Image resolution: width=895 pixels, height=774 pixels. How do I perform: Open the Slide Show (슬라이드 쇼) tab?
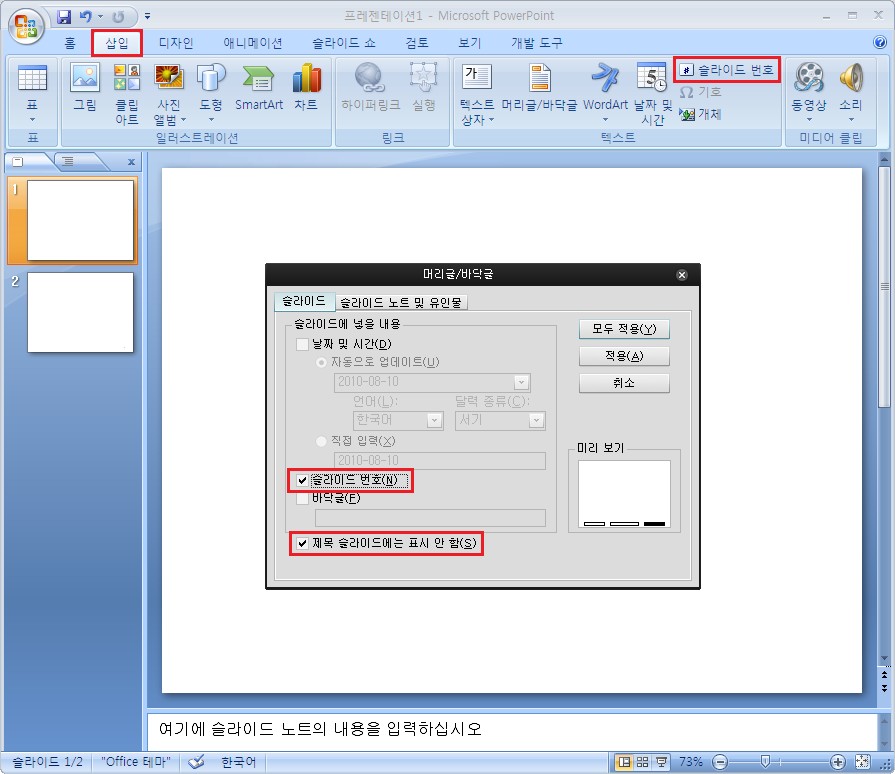tap(344, 43)
